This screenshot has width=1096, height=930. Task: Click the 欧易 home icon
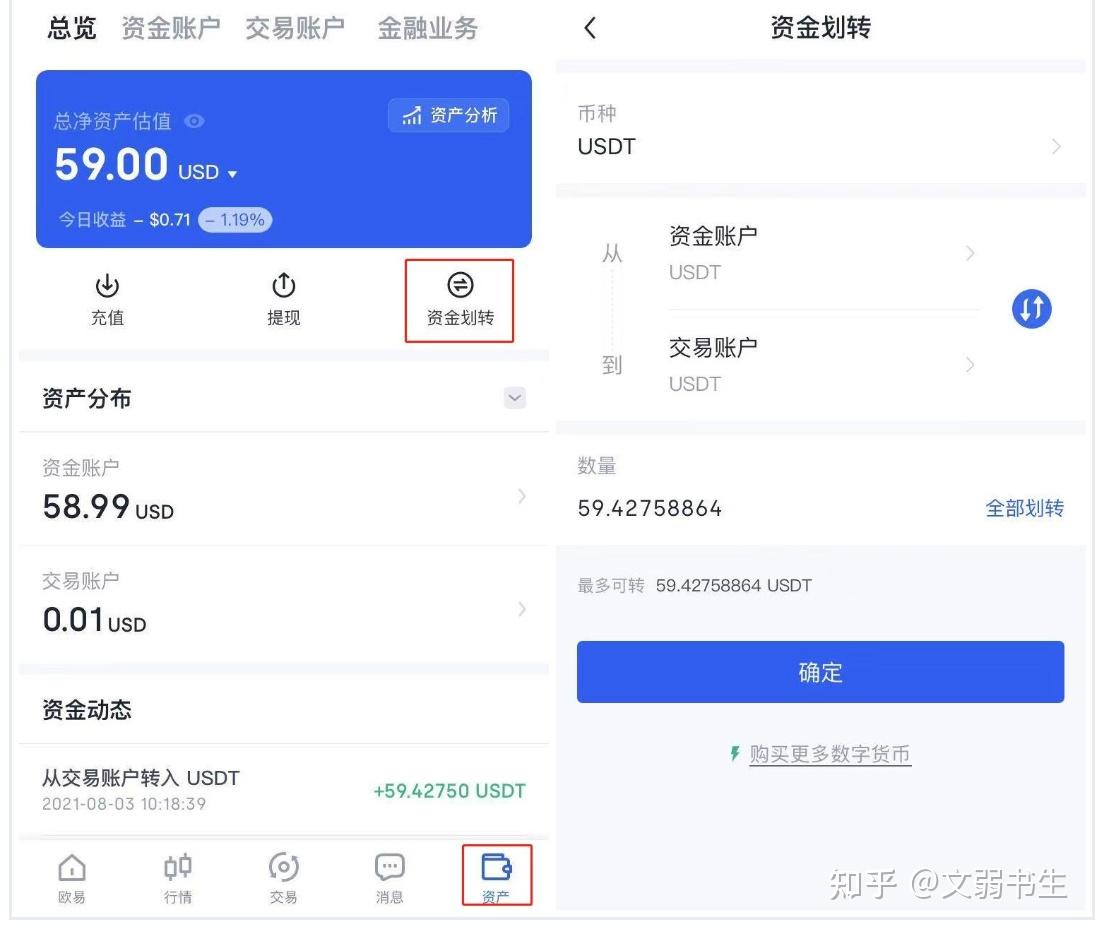(x=71, y=877)
